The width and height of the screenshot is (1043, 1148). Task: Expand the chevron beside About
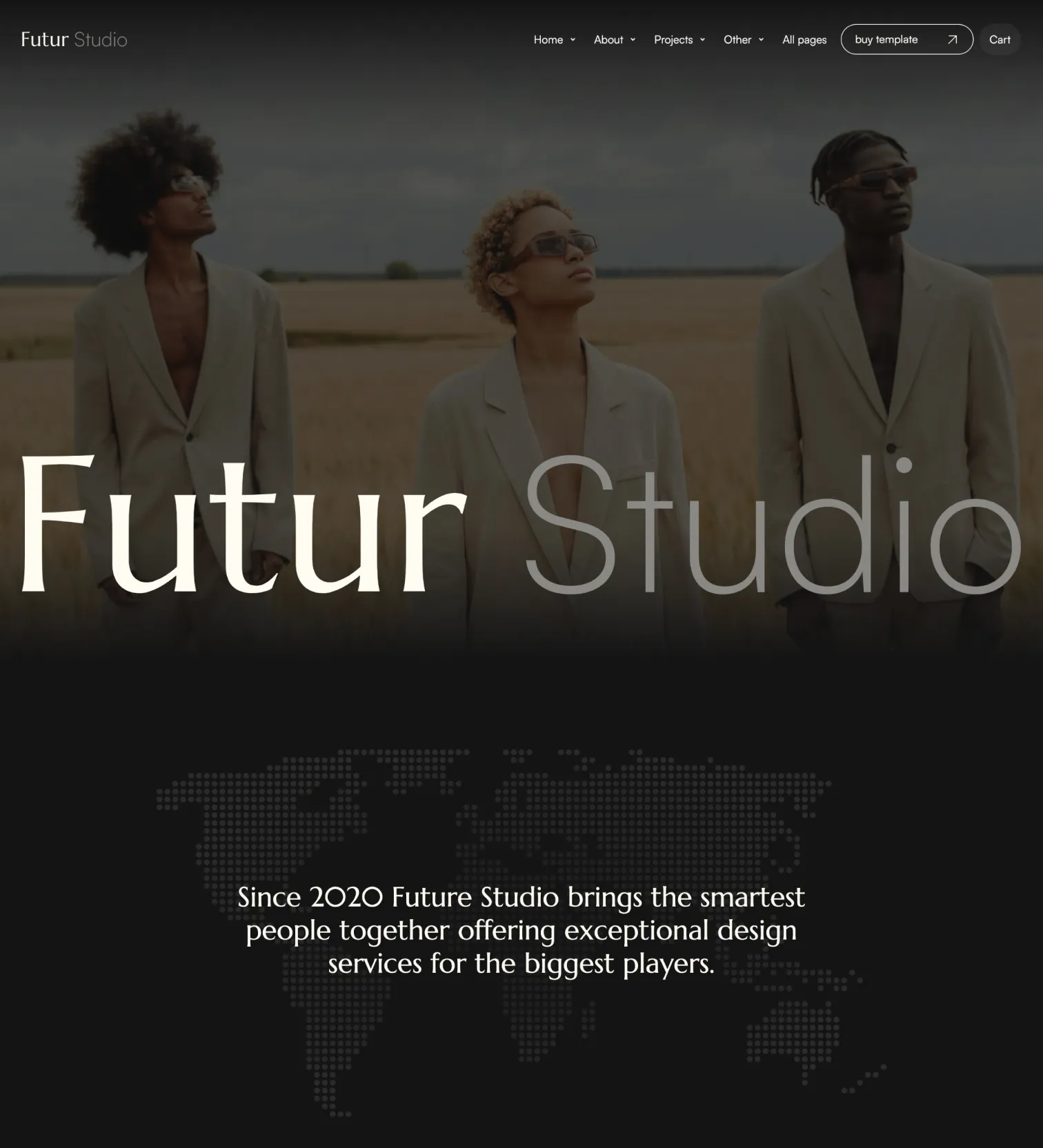point(633,40)
